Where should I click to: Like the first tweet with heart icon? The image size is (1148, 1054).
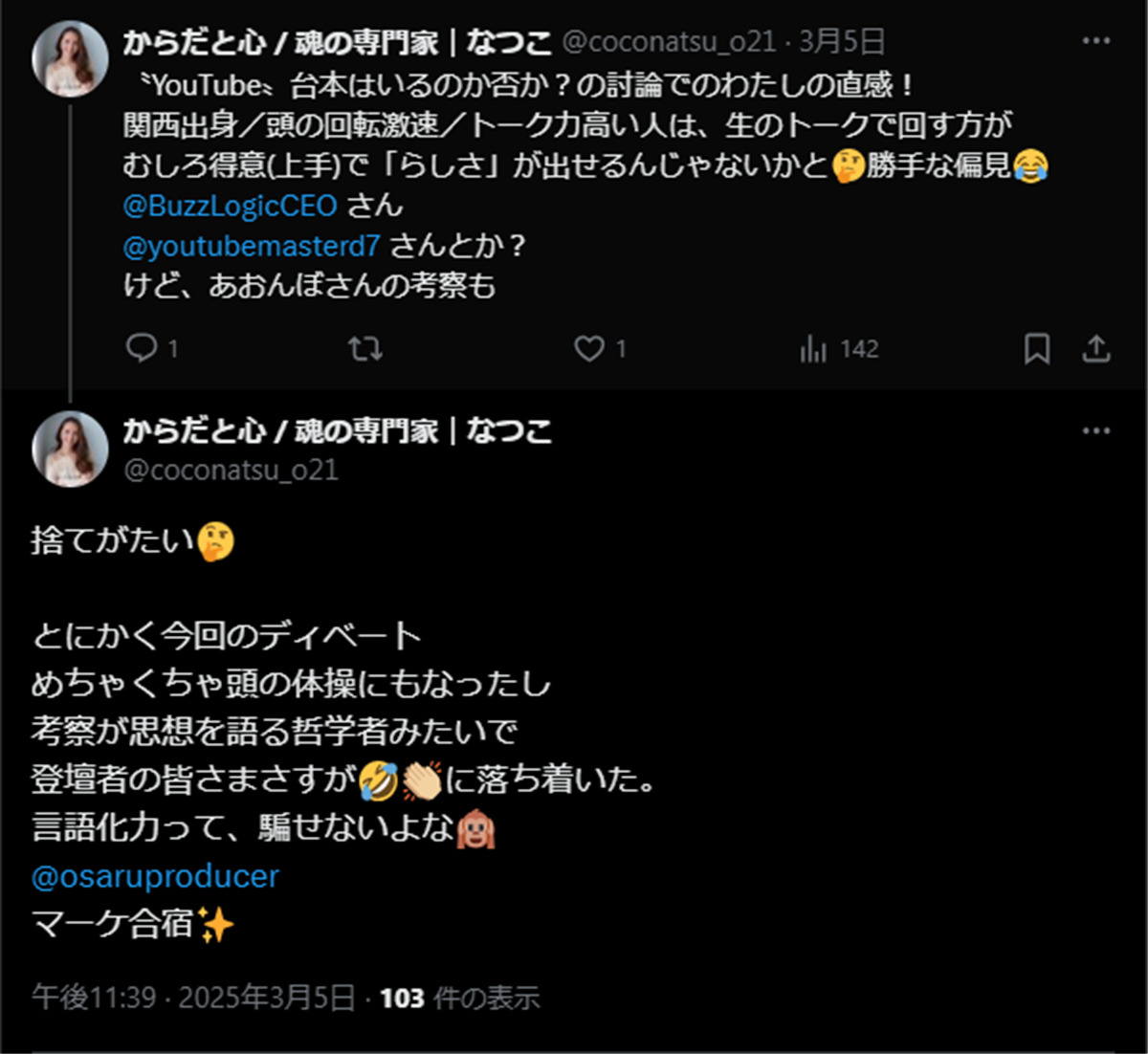pyautogui.click(x=588, y=348)
